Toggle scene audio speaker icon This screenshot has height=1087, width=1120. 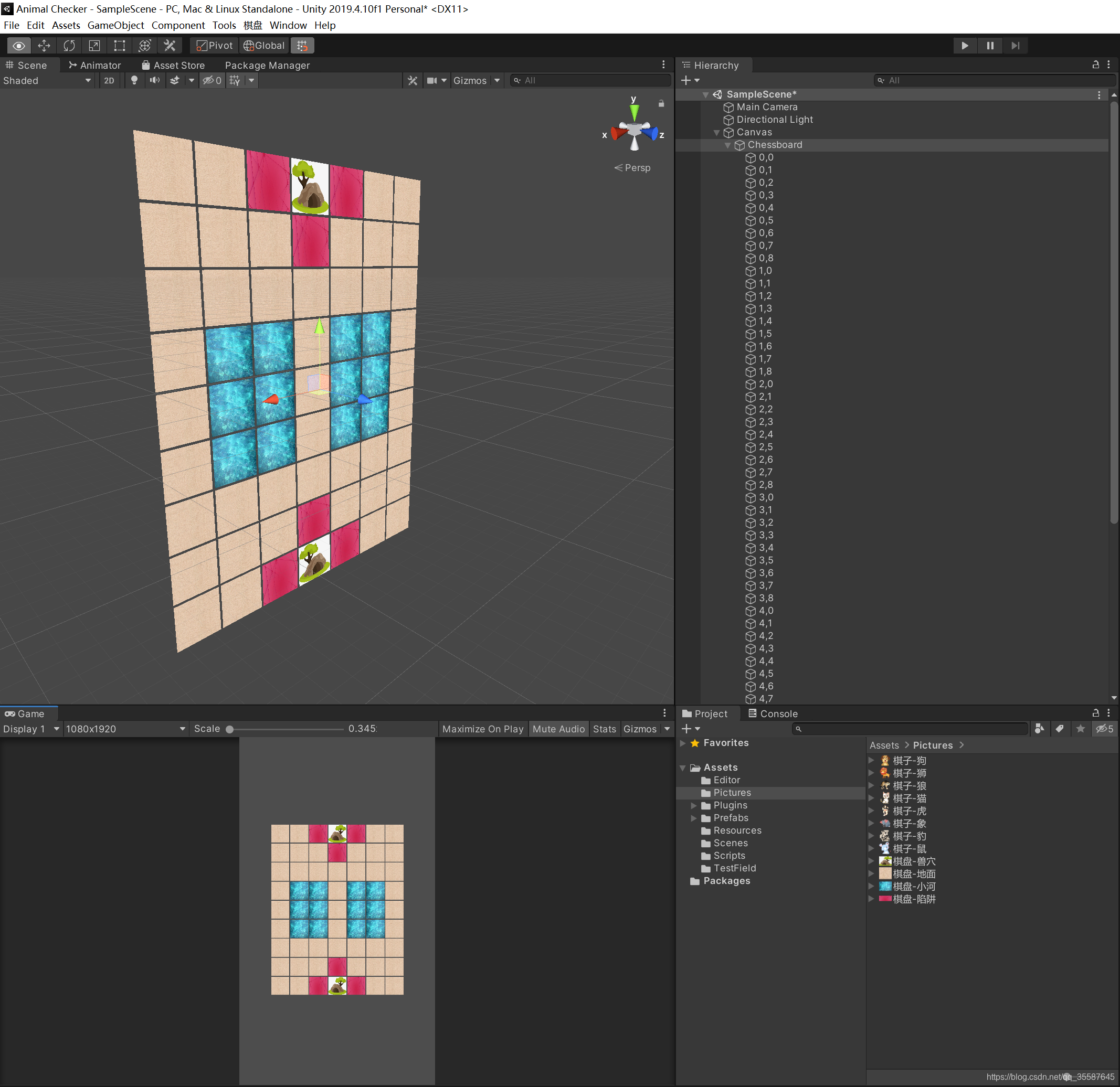154,81
